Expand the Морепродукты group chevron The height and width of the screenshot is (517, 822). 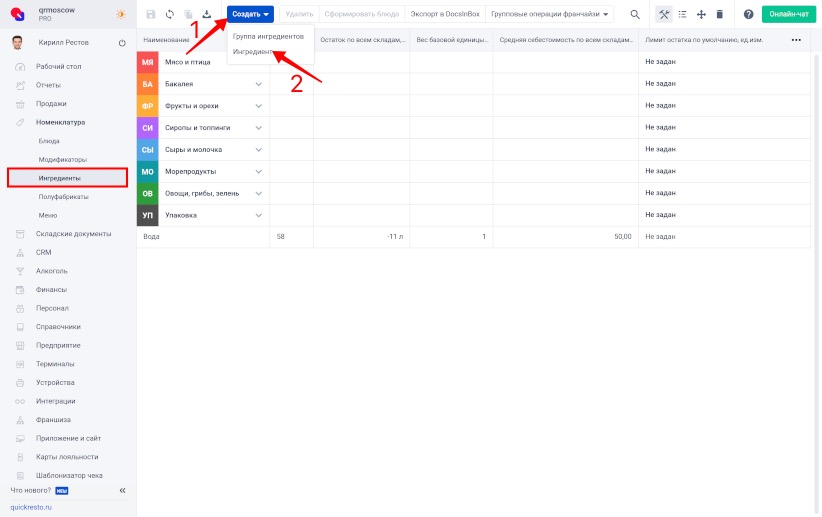[258, 172]
